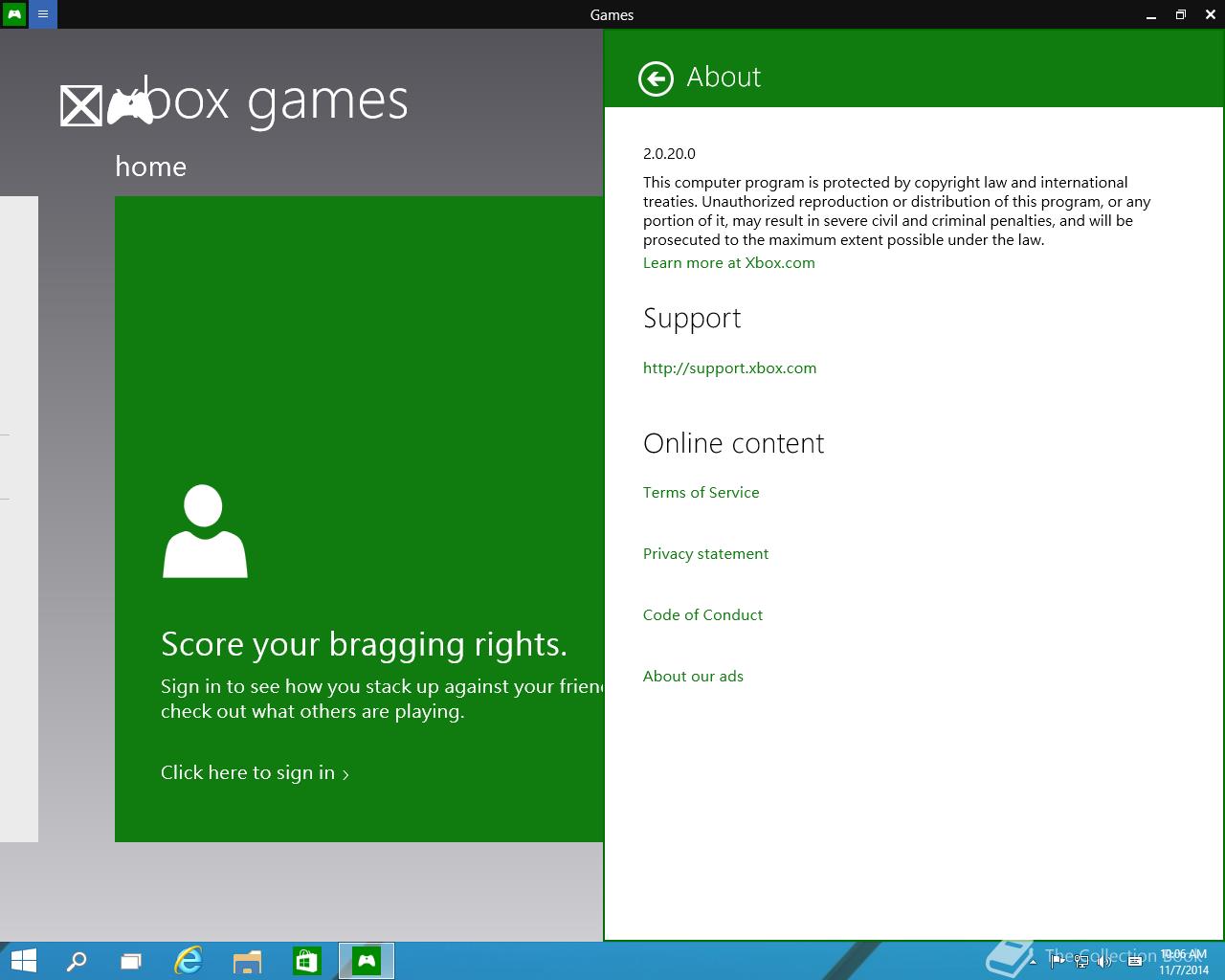Open the Learn more at Xbox.com link

(x=728, y=263)
